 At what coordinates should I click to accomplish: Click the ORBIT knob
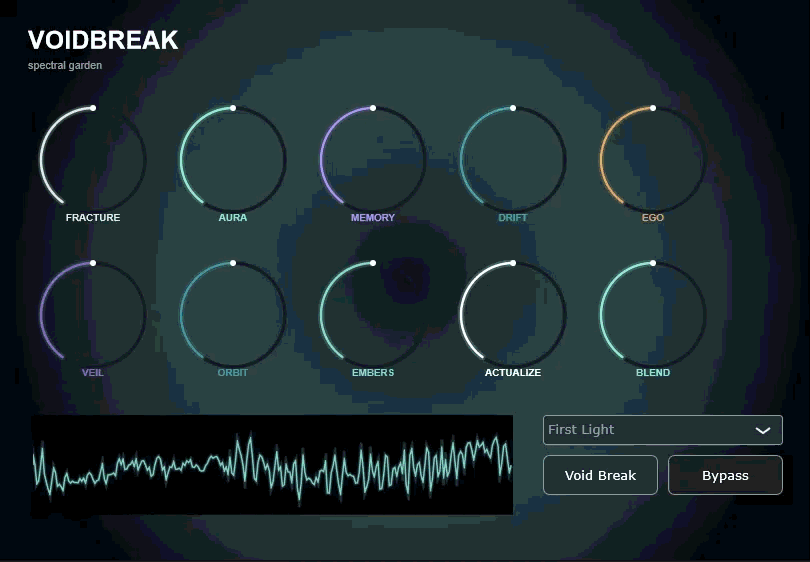[x=233, y=315]
